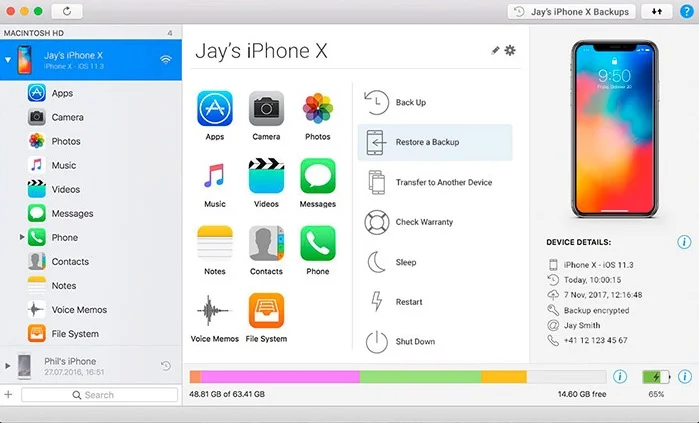Click the iPhone X preview image
This screenshot has height=423, width=699.
pos(615,129)
